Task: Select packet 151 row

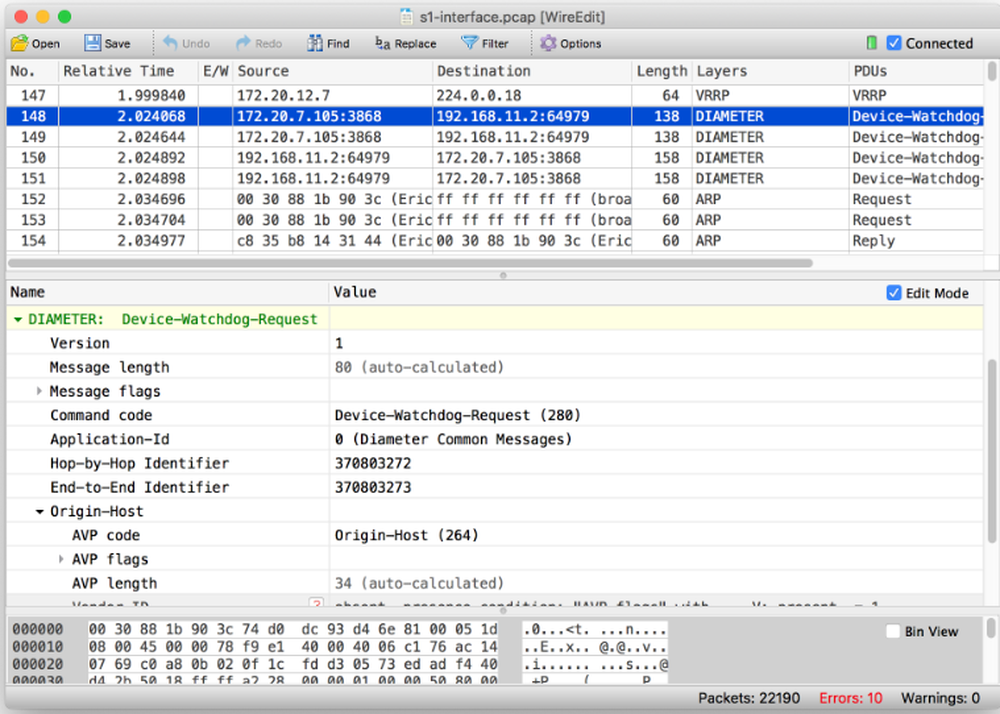Action: [494, 178]
